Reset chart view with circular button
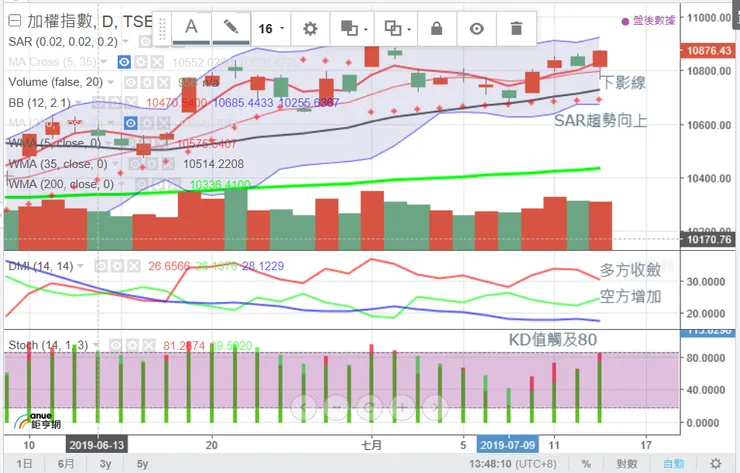The image size is (740, 473). [370, 407]
